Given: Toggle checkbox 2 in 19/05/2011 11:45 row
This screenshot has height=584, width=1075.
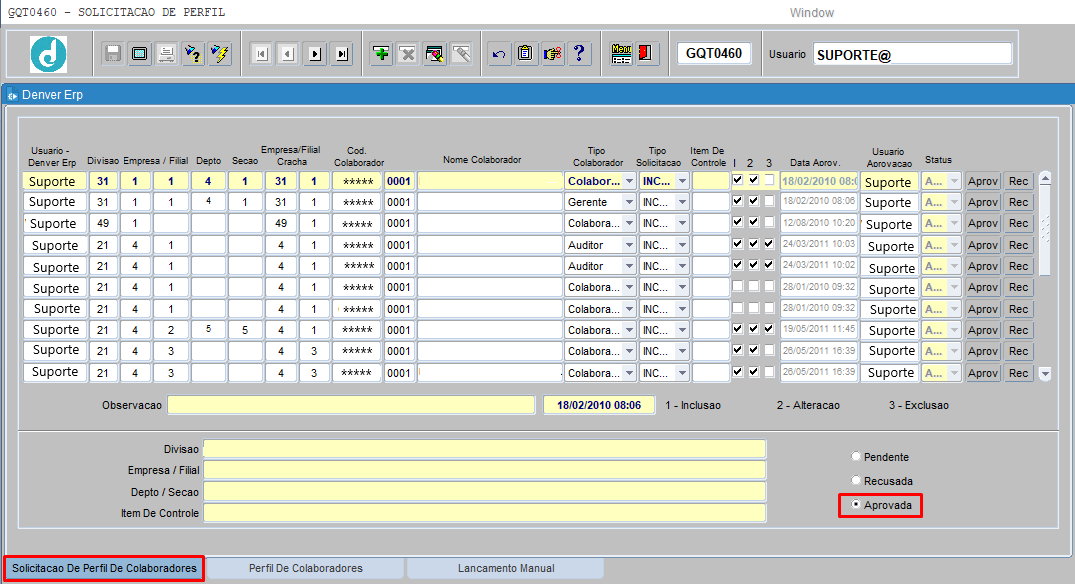Looking at the screenshot, I should [753, 329].
